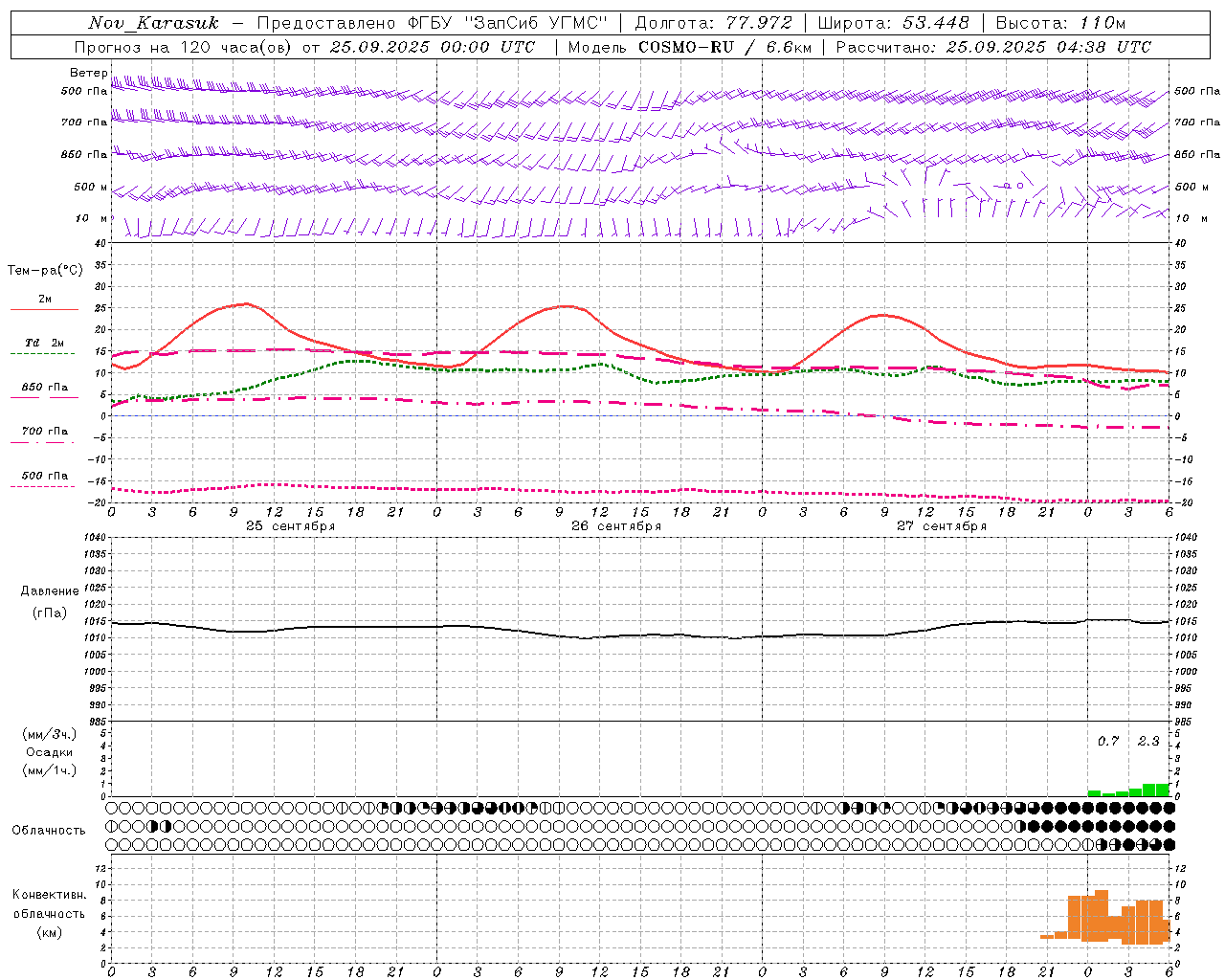
Task: Click the longitude value Долгота: 77.972
Action: (713, 23)
